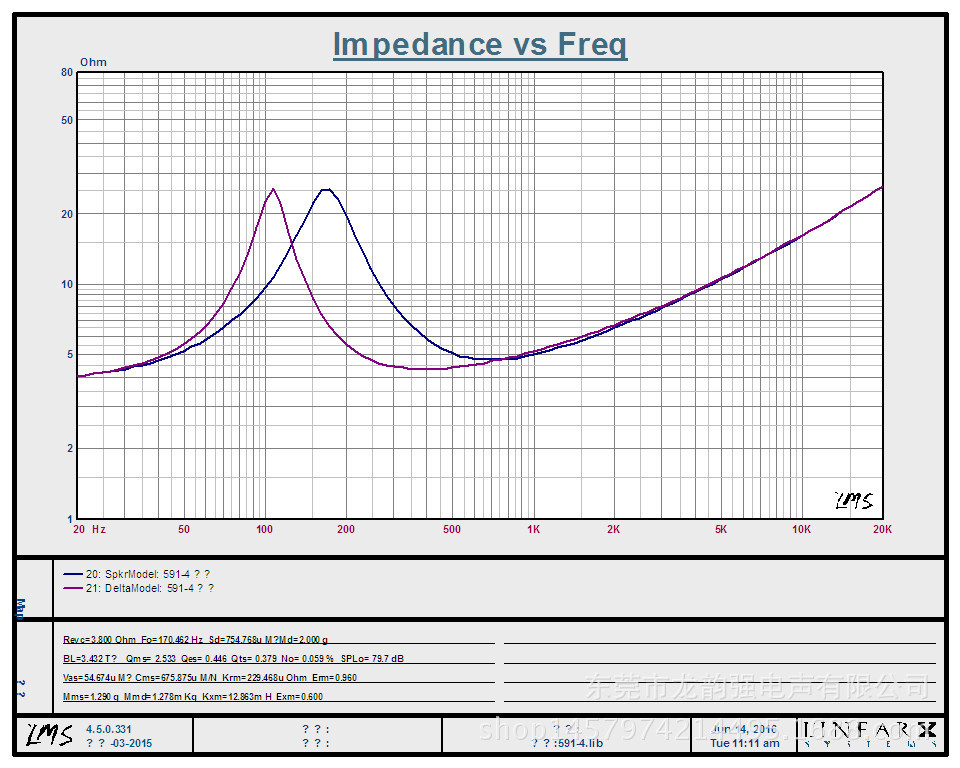960x768 pixels.
Task: Click the 'Erm=0.960' parameter
Action: tap(334, 677)
